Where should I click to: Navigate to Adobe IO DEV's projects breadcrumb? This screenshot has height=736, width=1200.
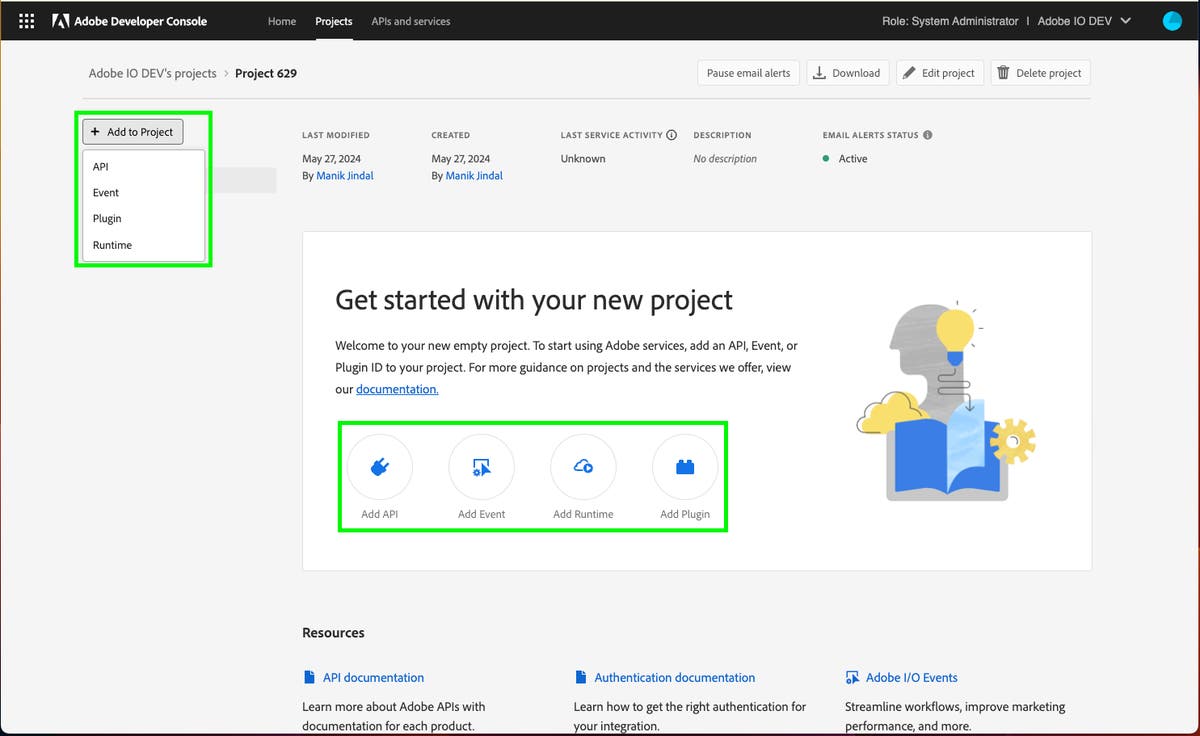(152, 73)
